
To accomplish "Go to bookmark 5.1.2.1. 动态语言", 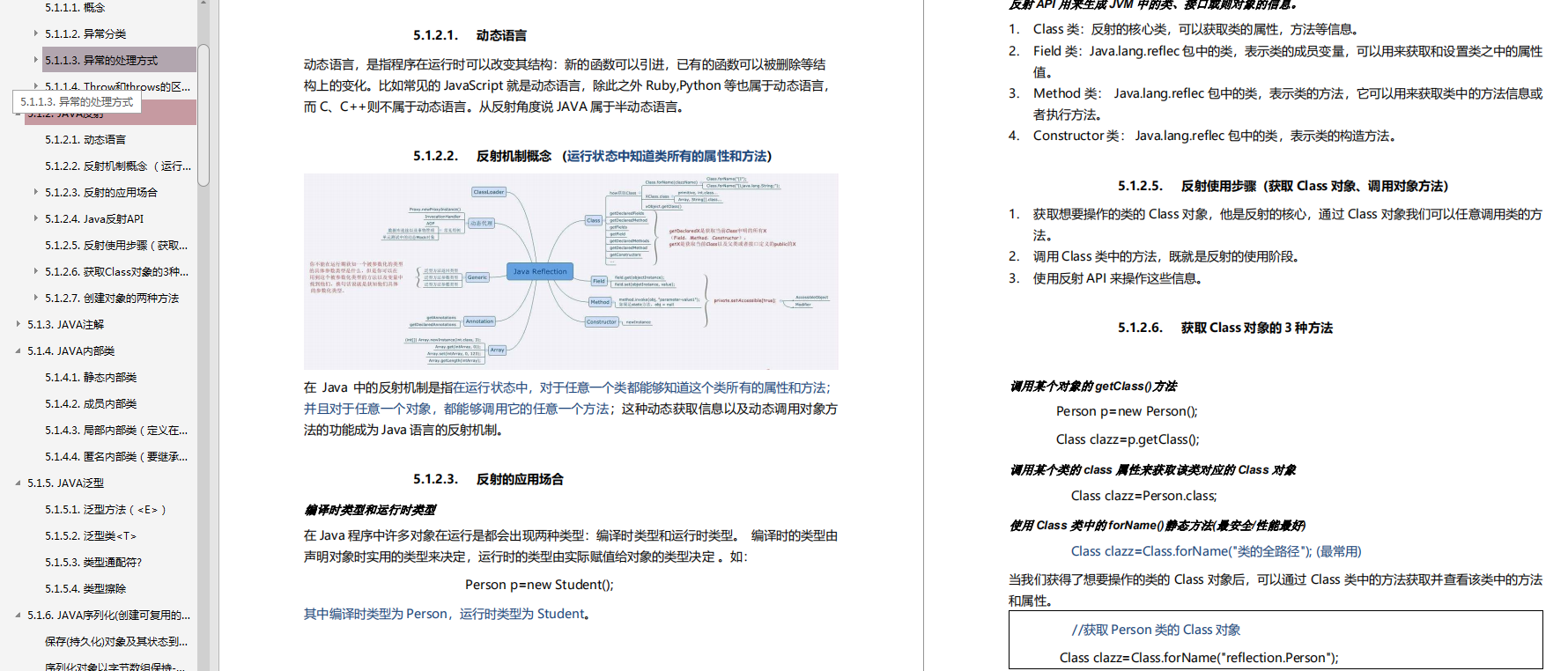I will click(x=85, y=139).
